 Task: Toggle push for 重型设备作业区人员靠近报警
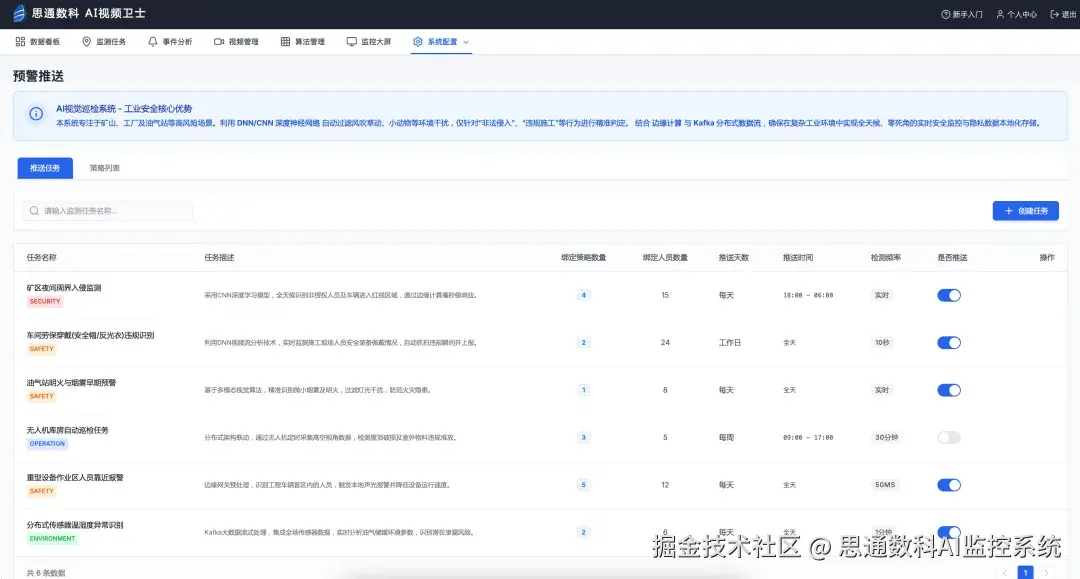coord(948,484)
